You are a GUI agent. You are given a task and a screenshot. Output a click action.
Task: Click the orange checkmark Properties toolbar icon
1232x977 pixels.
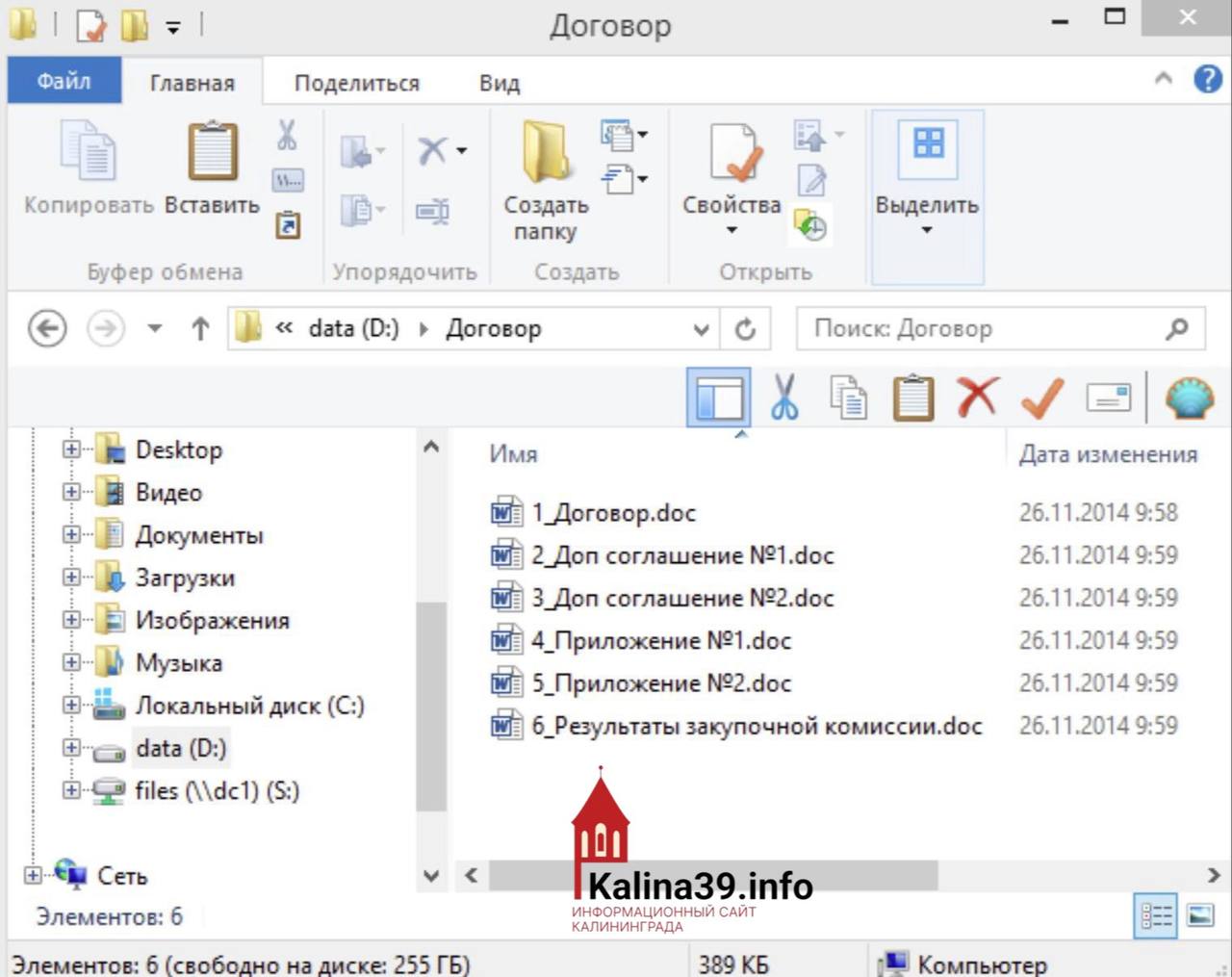(x=1041, y=397)
